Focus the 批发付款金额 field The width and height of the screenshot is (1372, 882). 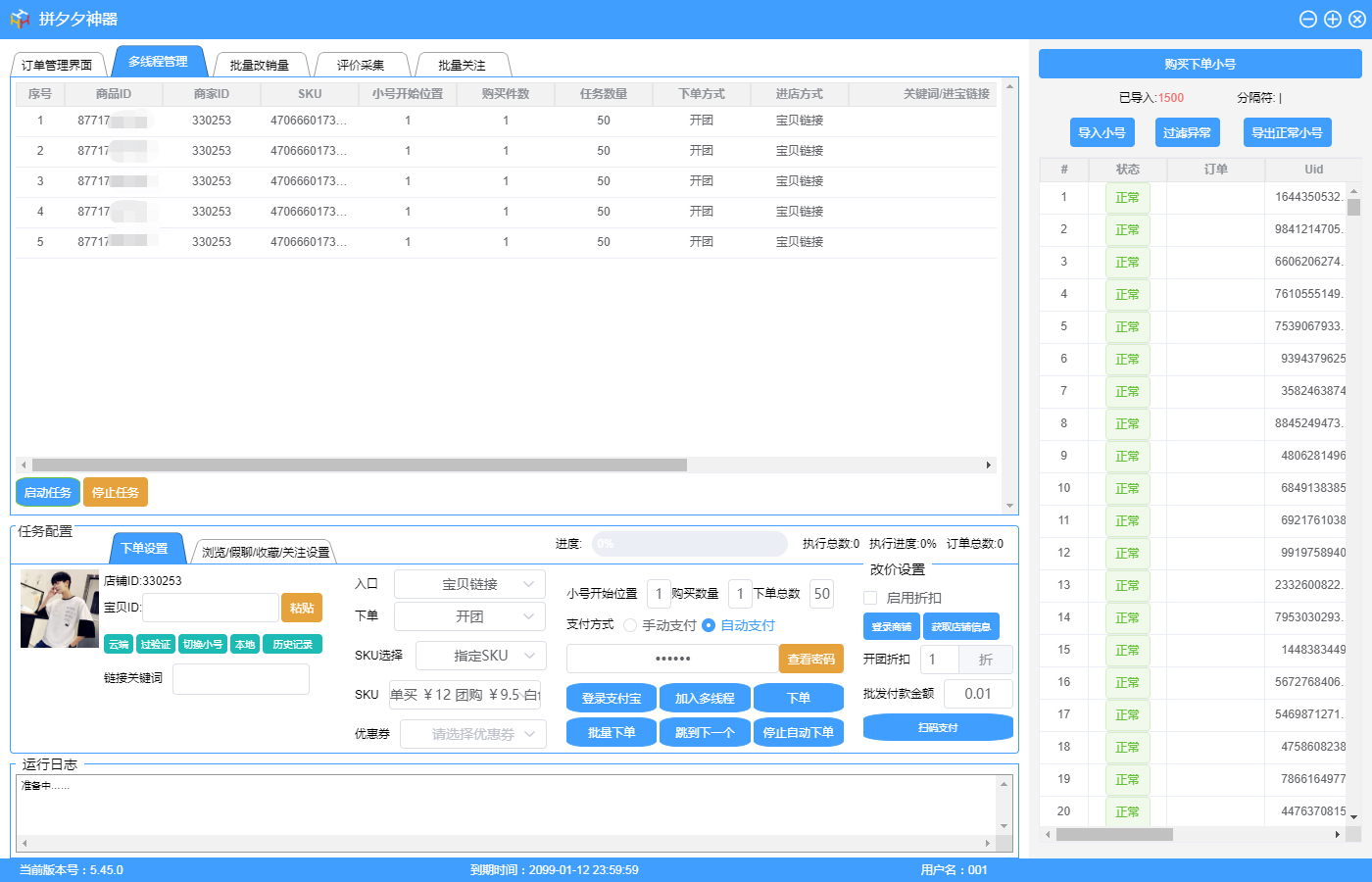point(978,694)
